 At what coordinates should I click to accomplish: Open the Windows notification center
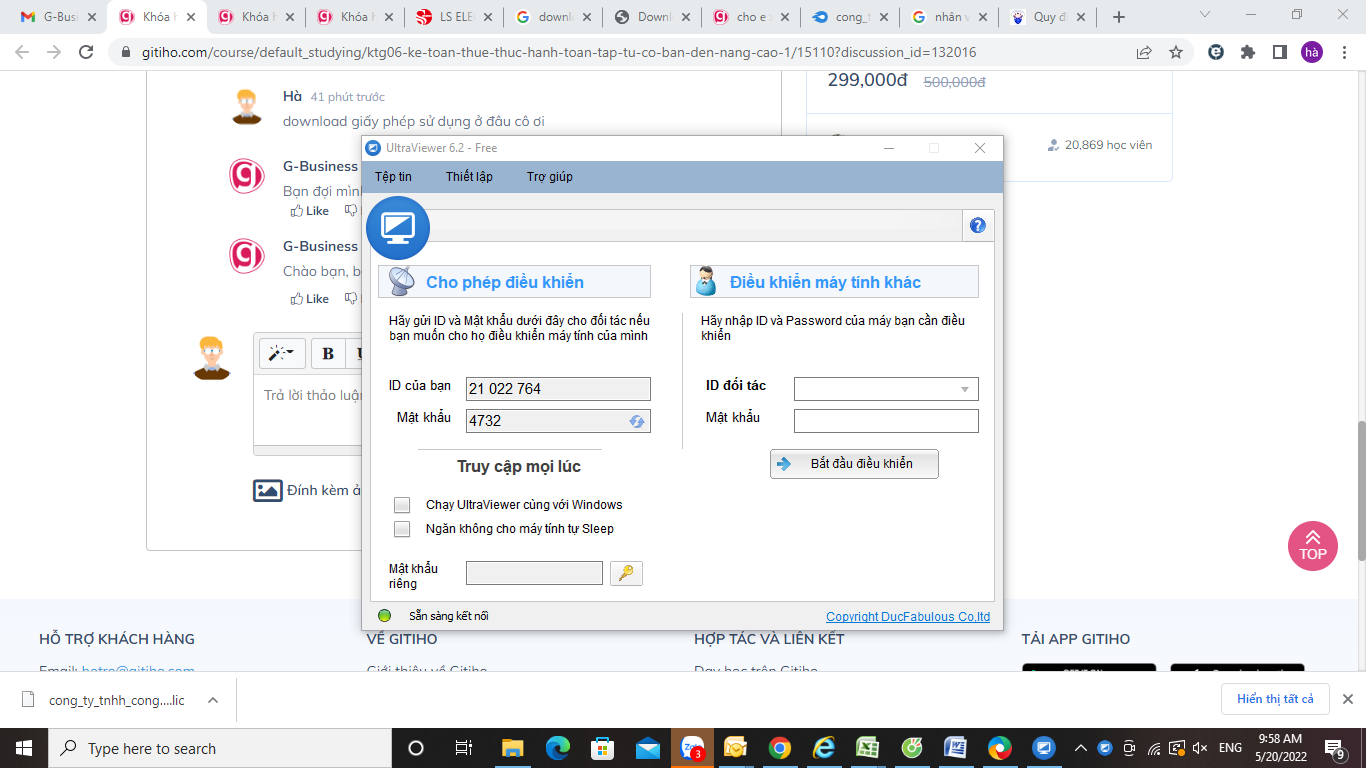coord(1335,748)
